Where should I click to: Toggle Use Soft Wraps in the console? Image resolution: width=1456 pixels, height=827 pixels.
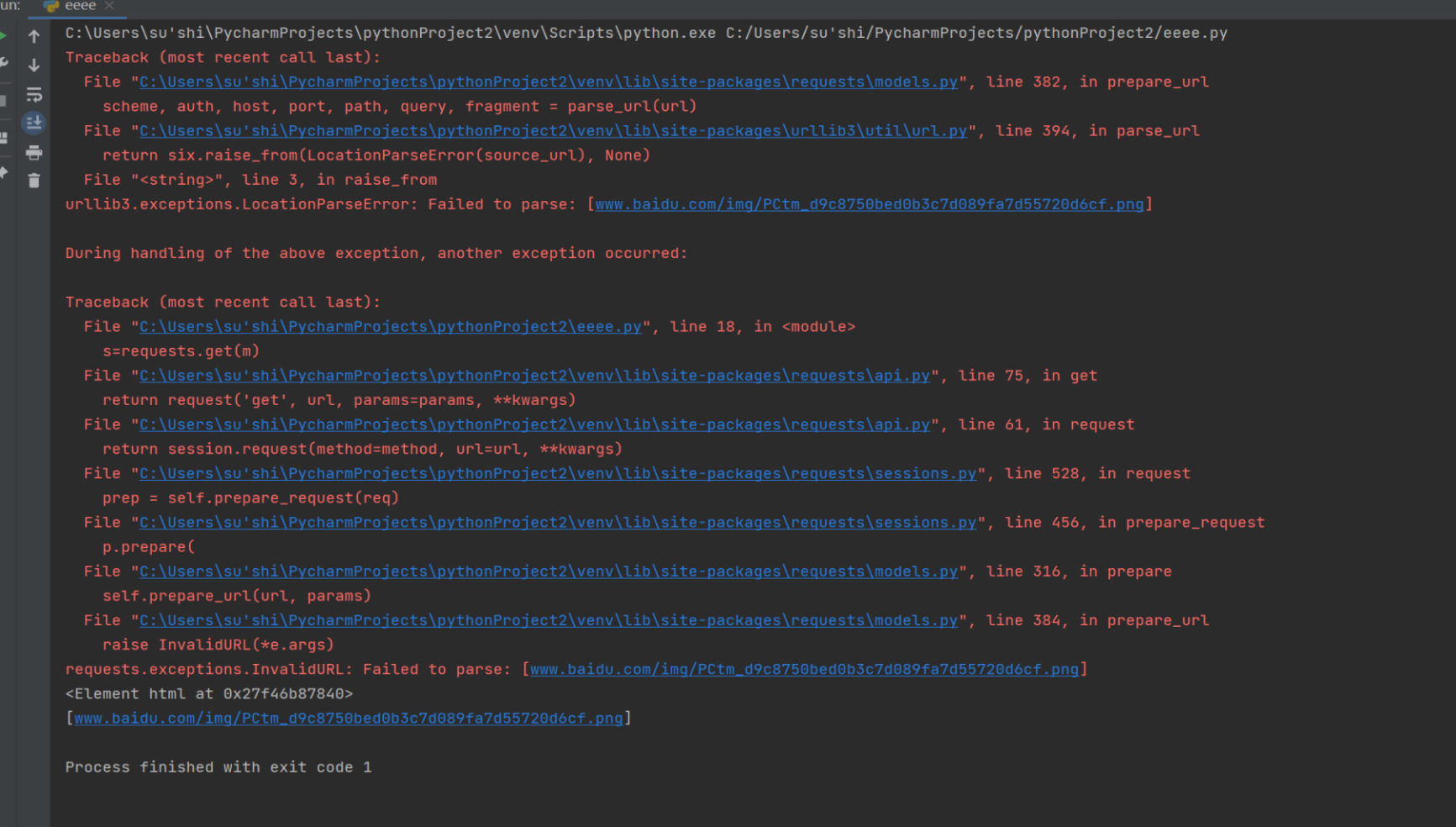click(34, 95)
